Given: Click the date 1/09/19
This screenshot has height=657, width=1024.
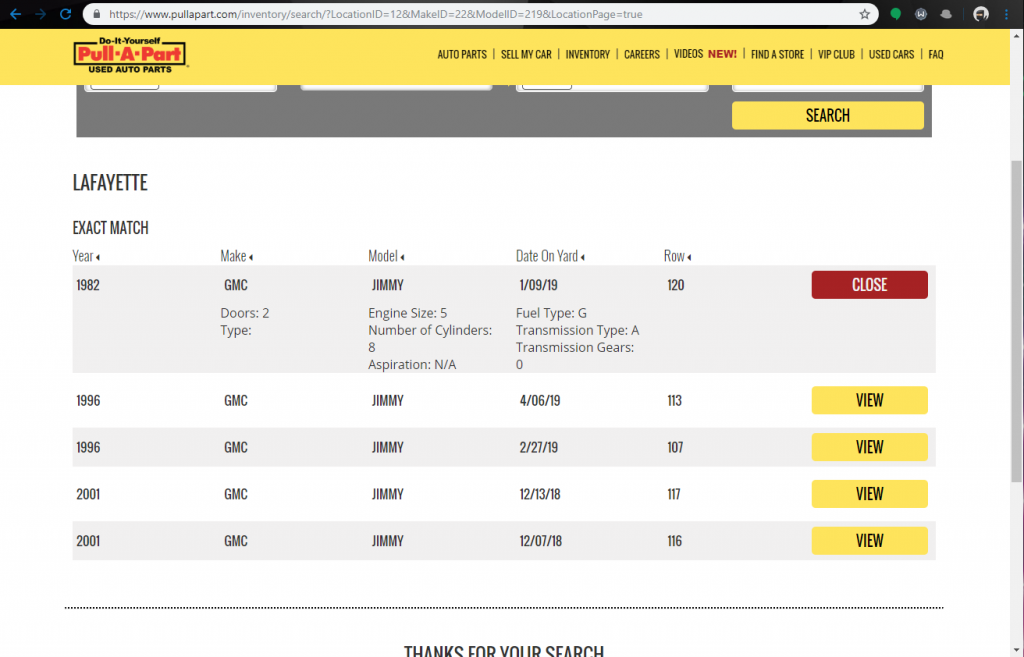Looking at the screenshot, I should point(538,285).
